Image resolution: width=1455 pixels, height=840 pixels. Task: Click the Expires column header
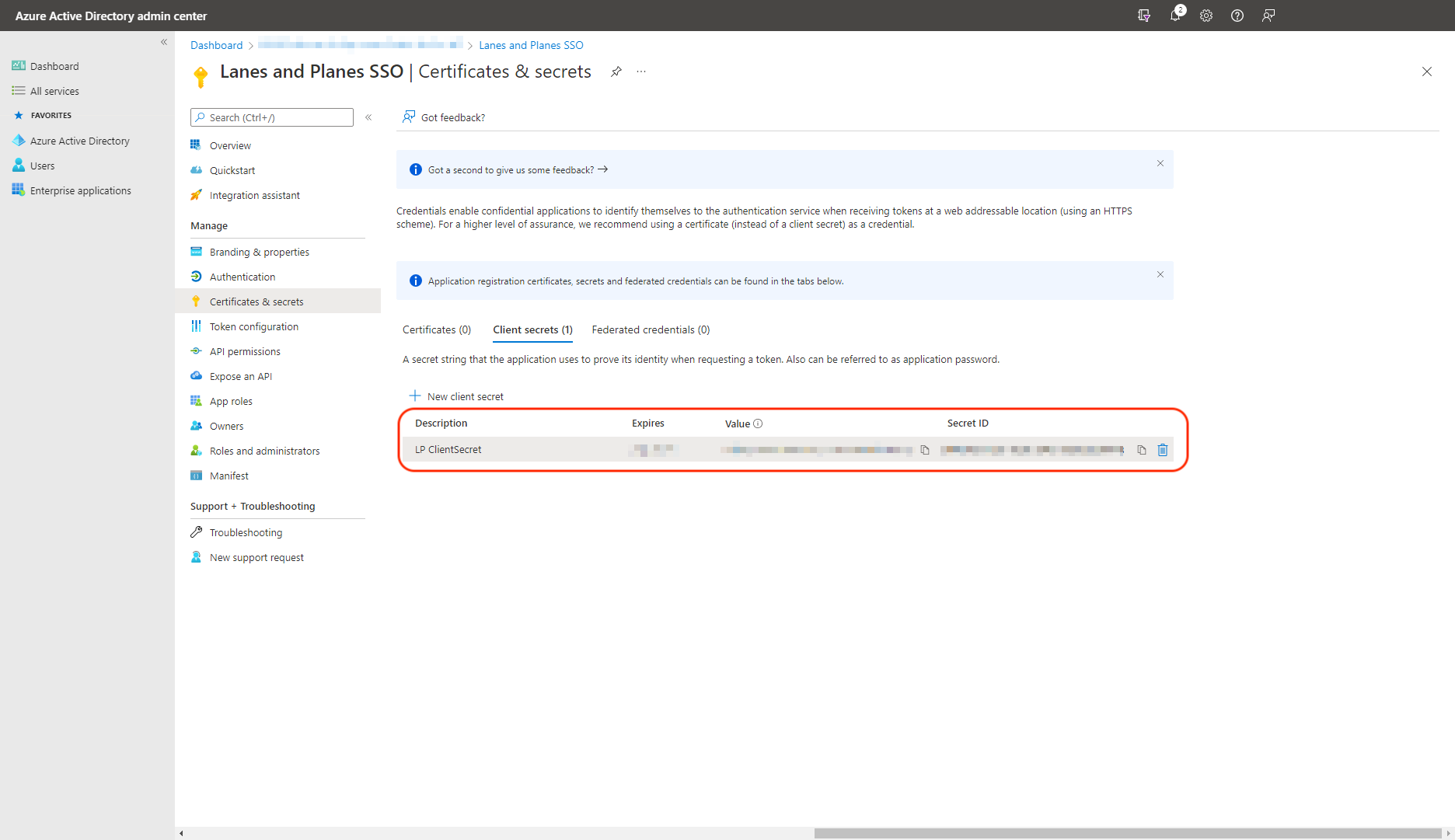pos(648,423)
